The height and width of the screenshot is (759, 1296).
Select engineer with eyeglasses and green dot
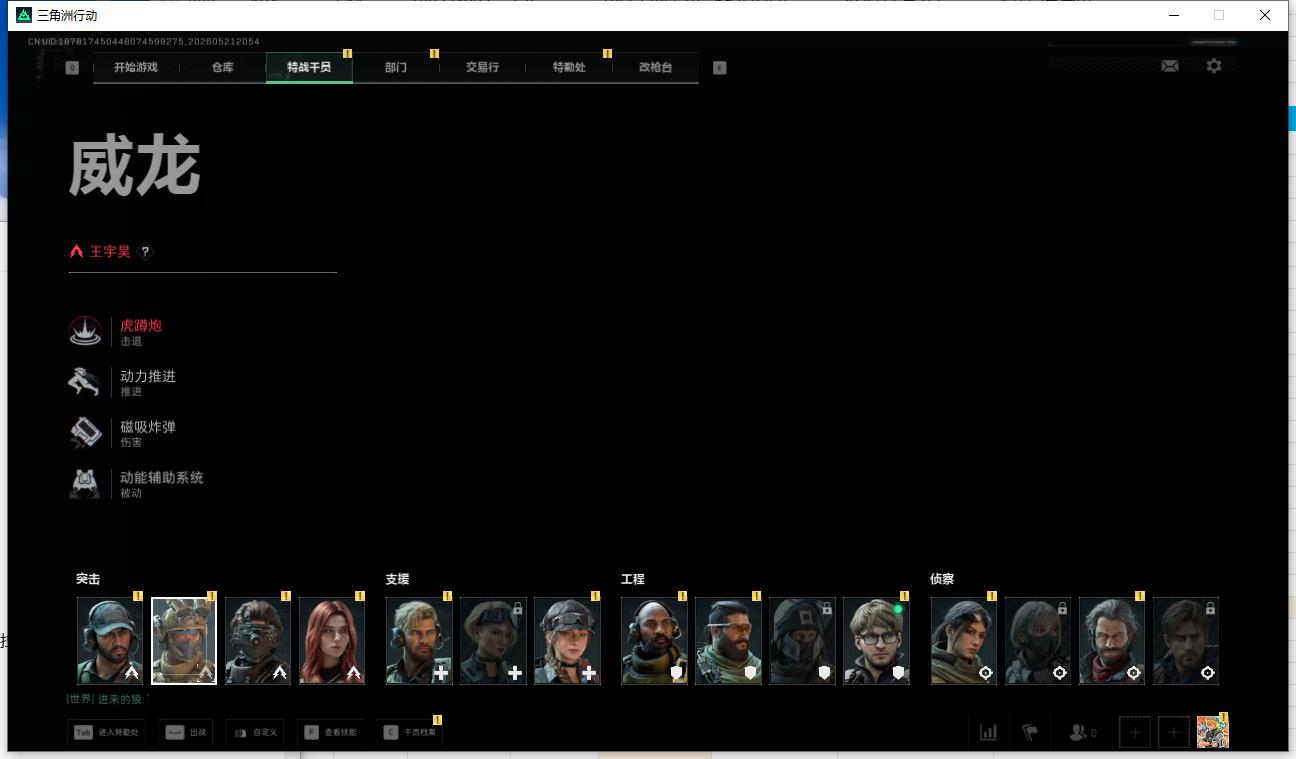coord(876,641)
